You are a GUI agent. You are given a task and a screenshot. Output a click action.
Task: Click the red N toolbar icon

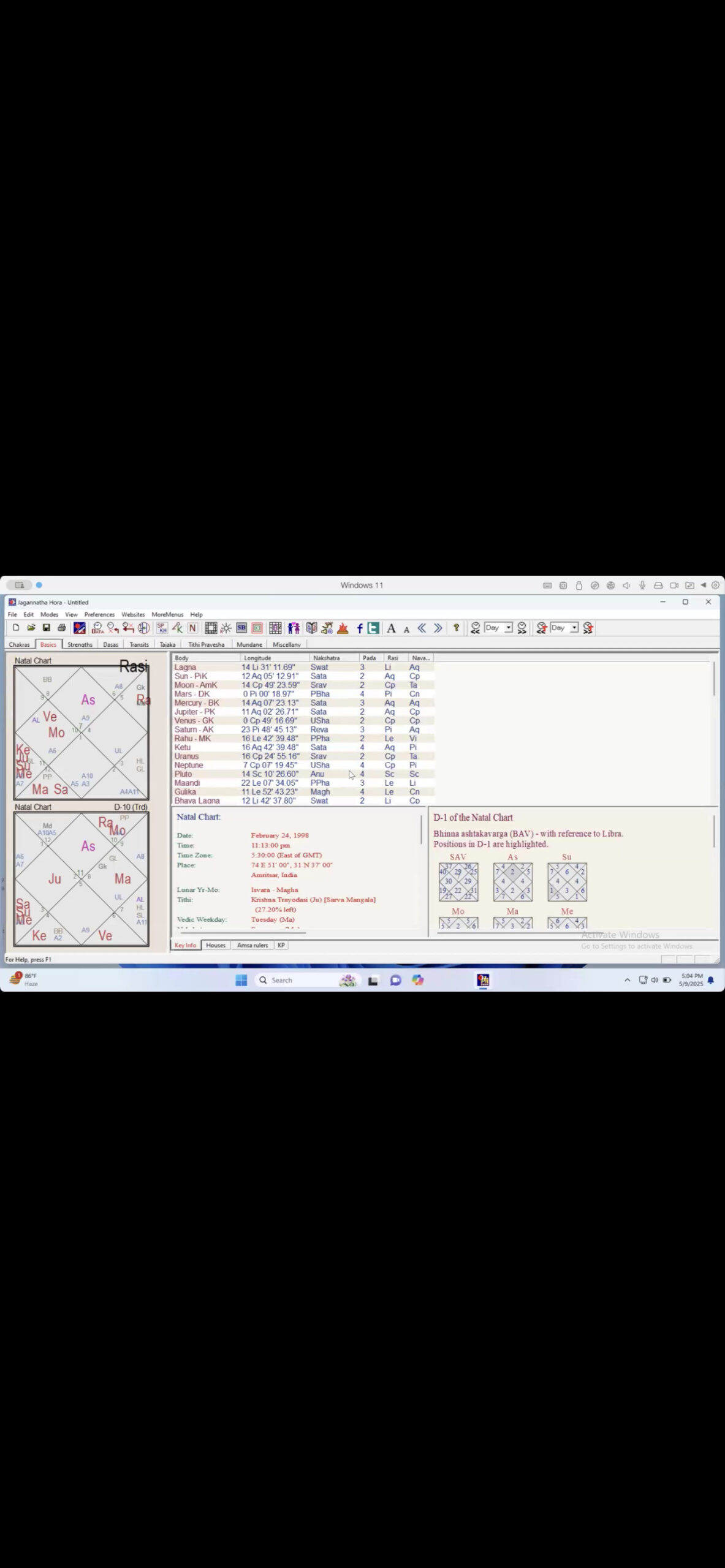tap(192, 628)
